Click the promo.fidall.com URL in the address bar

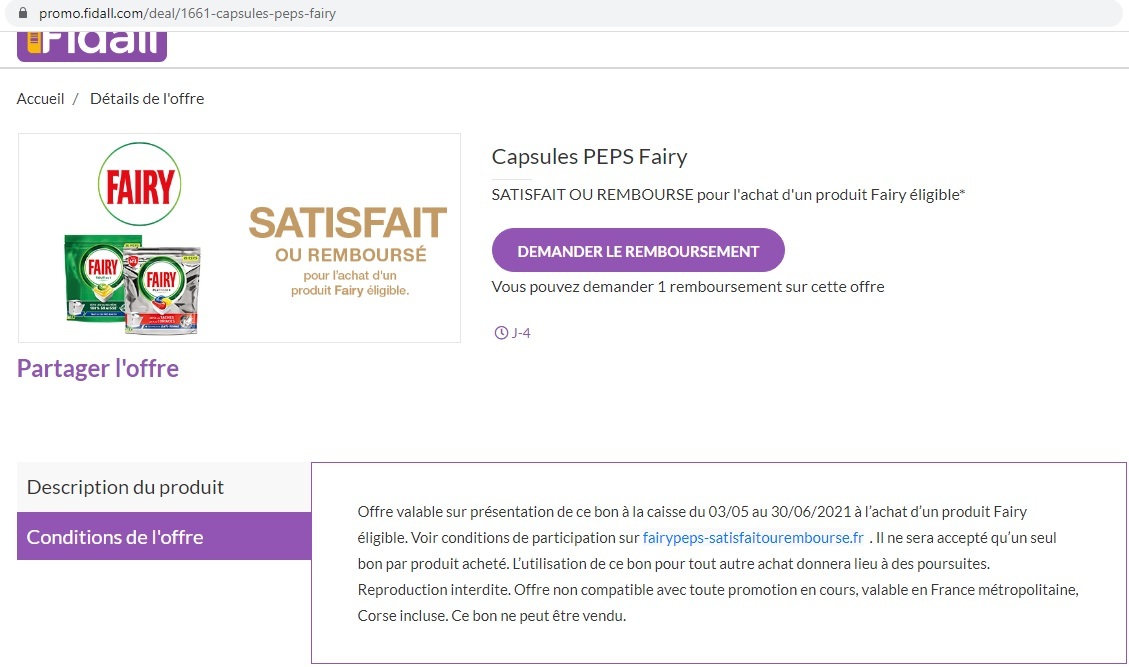coord(187,14)
